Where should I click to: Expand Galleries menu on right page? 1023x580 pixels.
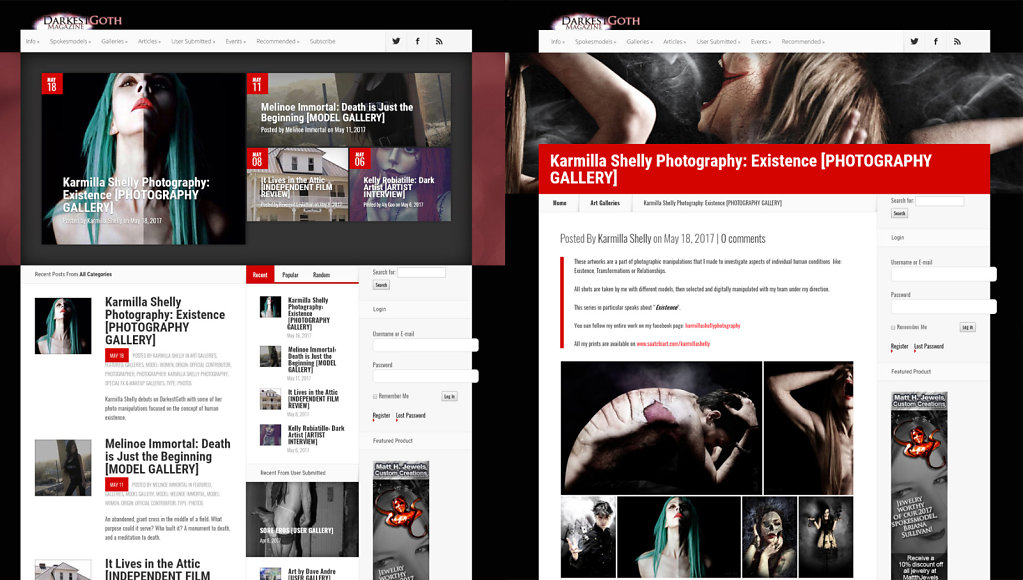[x=639, y=41]
